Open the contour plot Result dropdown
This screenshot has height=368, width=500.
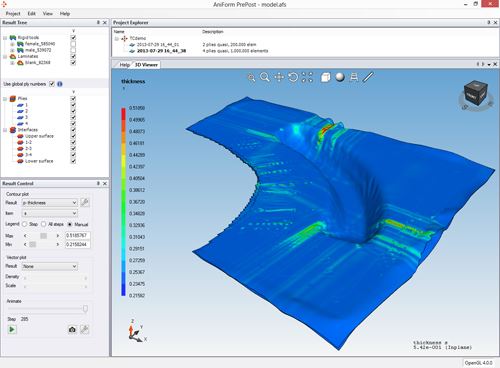(50, 203)
